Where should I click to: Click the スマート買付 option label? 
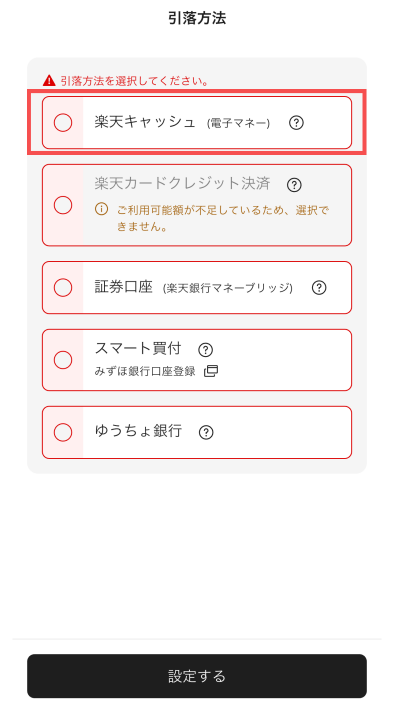(x=138, y=348)
